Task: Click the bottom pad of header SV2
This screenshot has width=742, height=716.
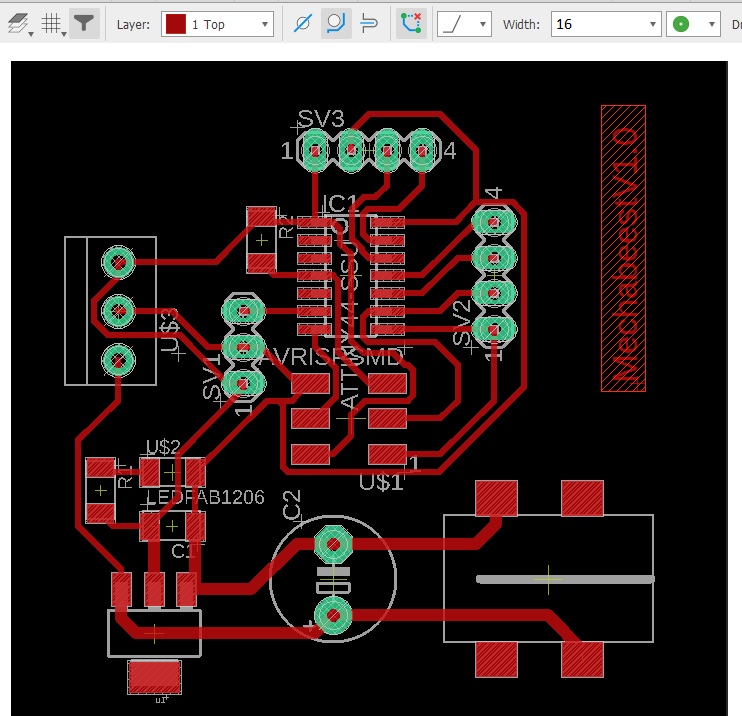Action: point(494,329)
